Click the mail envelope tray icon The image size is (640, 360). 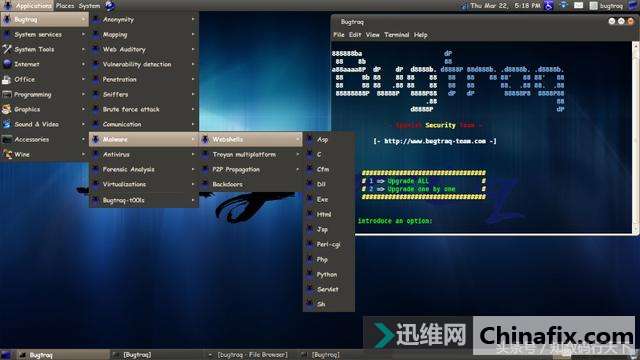[x=578, y=6]
